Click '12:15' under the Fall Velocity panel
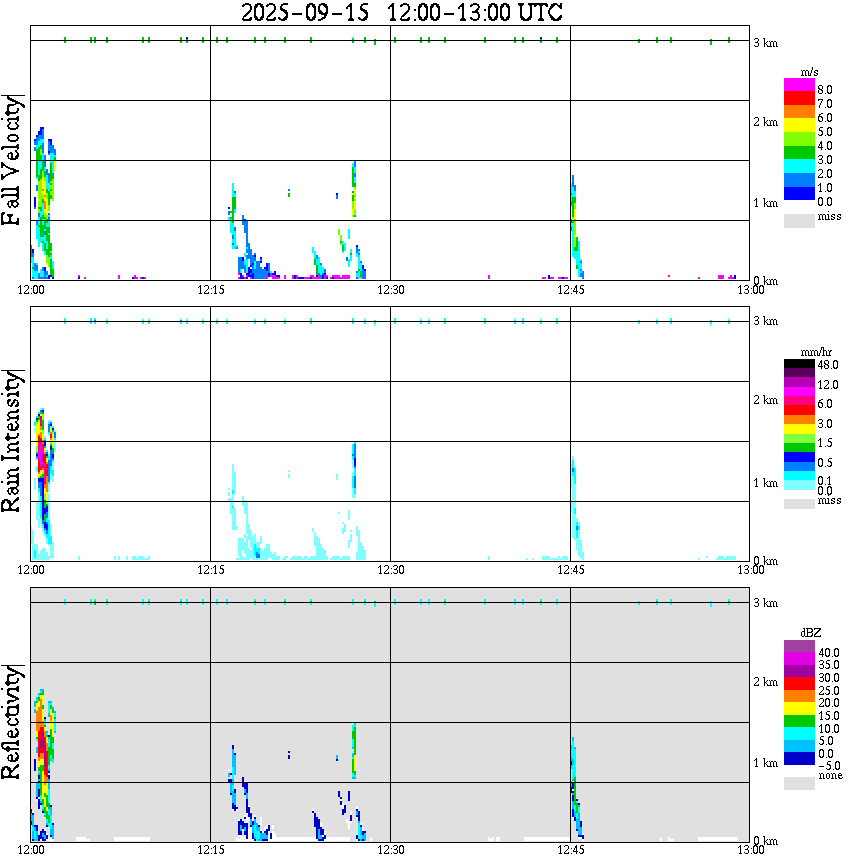 tap(210, 290)
